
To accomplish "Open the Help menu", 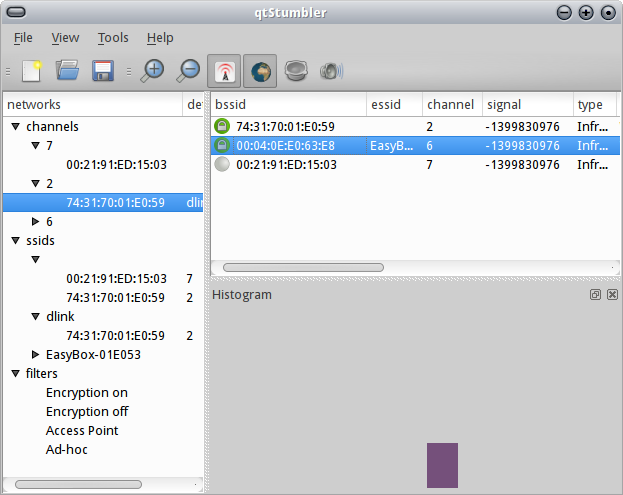I will pyautogui.click(x=160, y=38).
